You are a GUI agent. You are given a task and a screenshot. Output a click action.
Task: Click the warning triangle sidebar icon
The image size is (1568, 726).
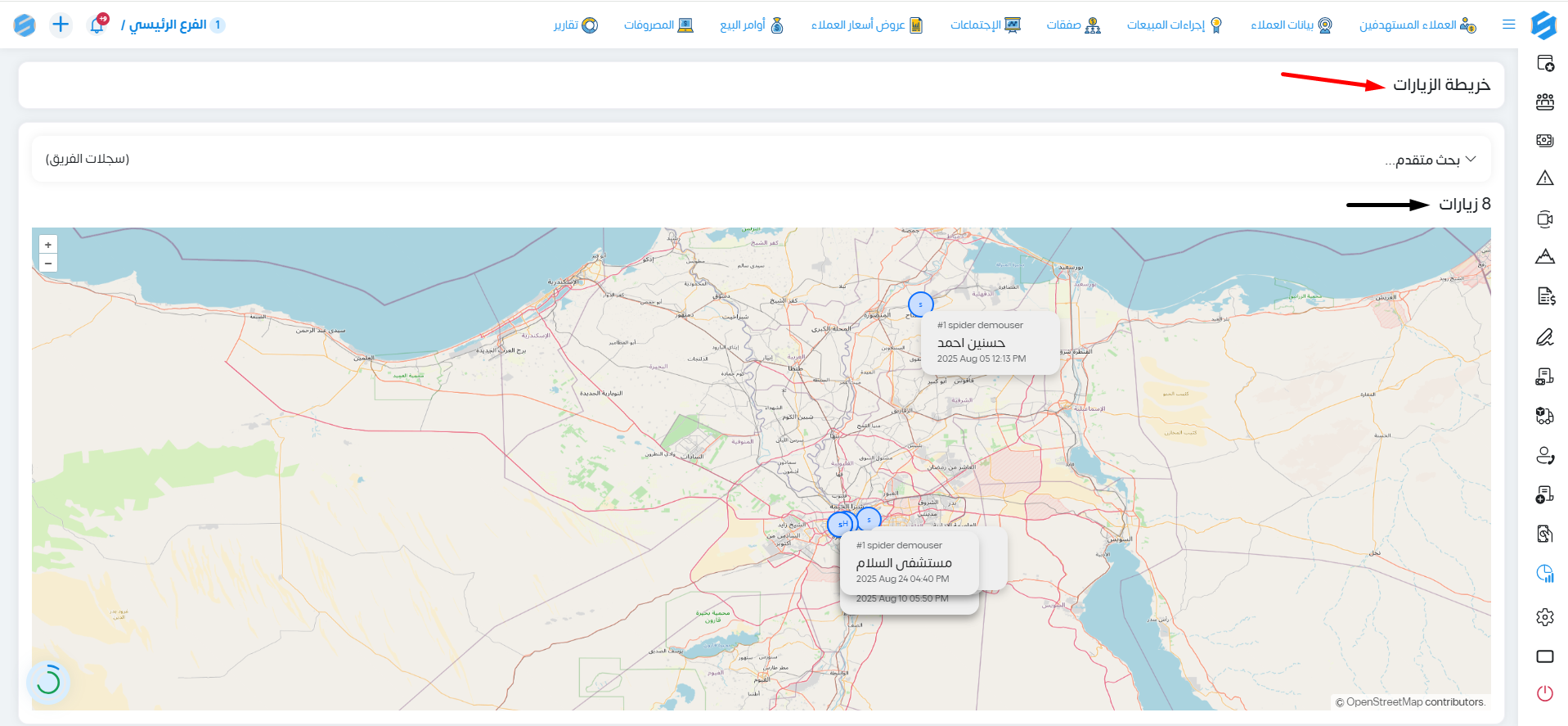[x=1544, y=178]
